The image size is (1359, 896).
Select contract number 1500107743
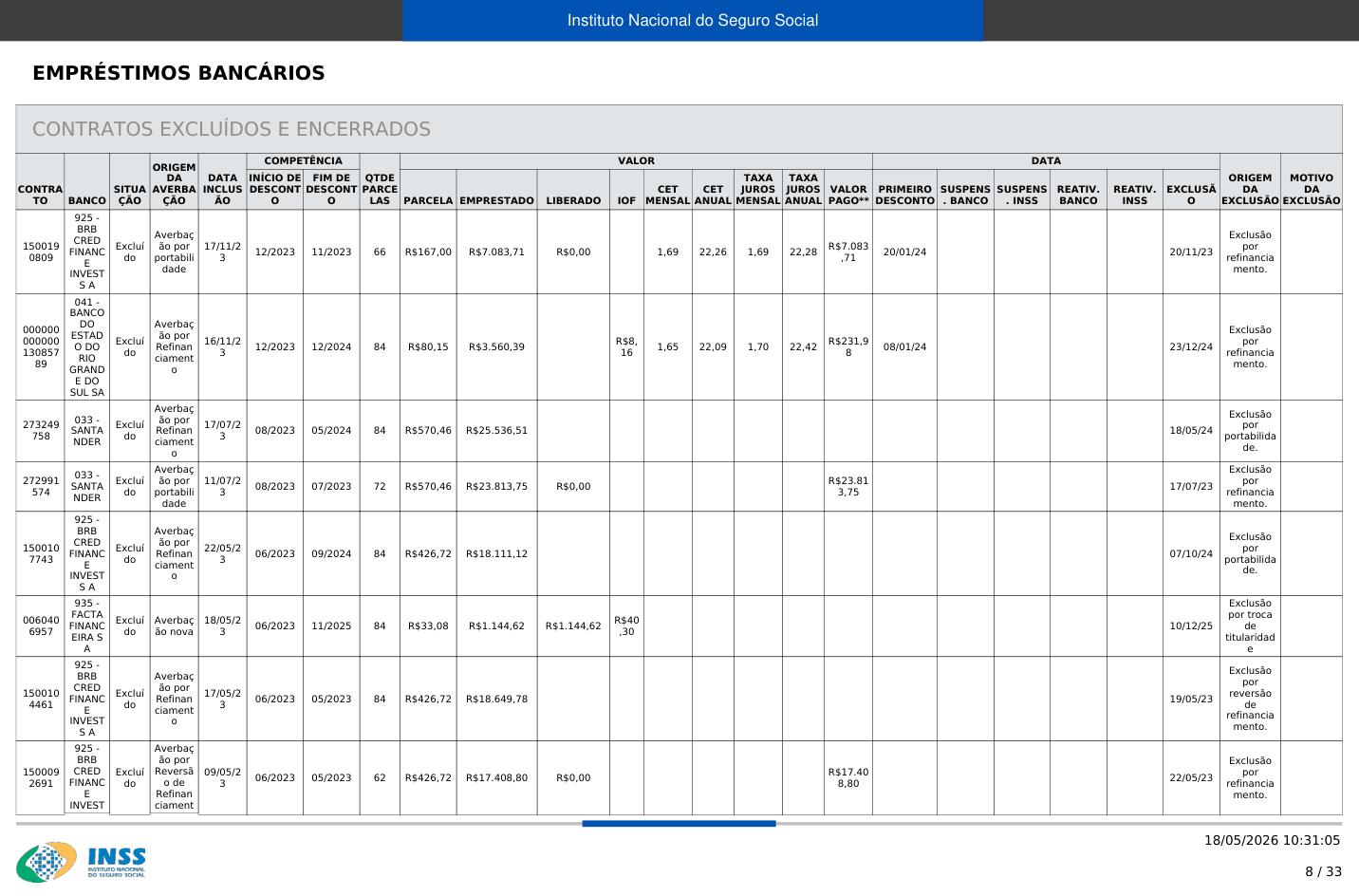(x=41, y=553)
